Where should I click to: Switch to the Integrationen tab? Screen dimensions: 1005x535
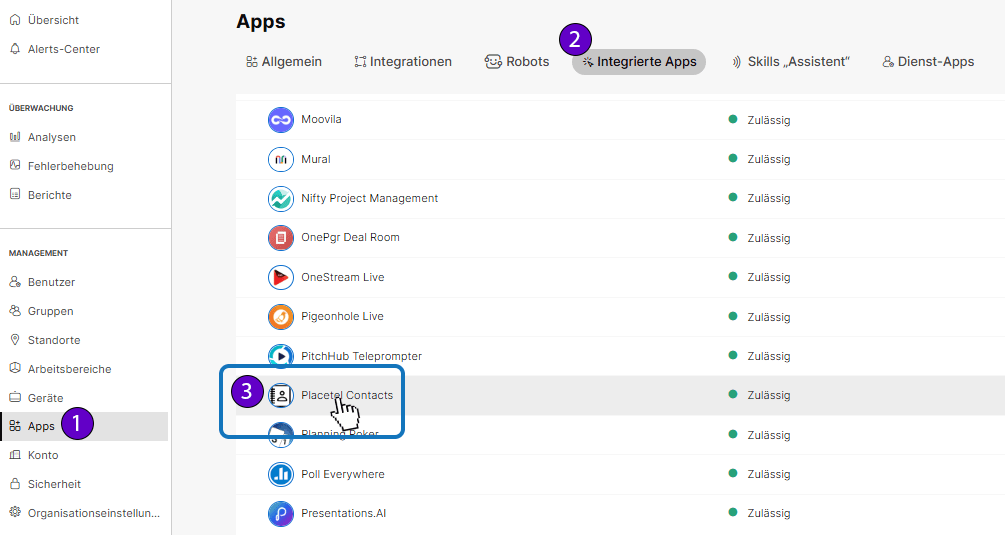click(x=403, y=62)
